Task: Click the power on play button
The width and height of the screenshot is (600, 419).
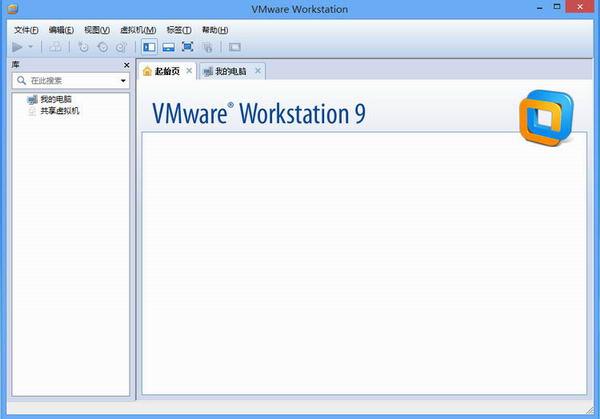Action: pos(18,47)
